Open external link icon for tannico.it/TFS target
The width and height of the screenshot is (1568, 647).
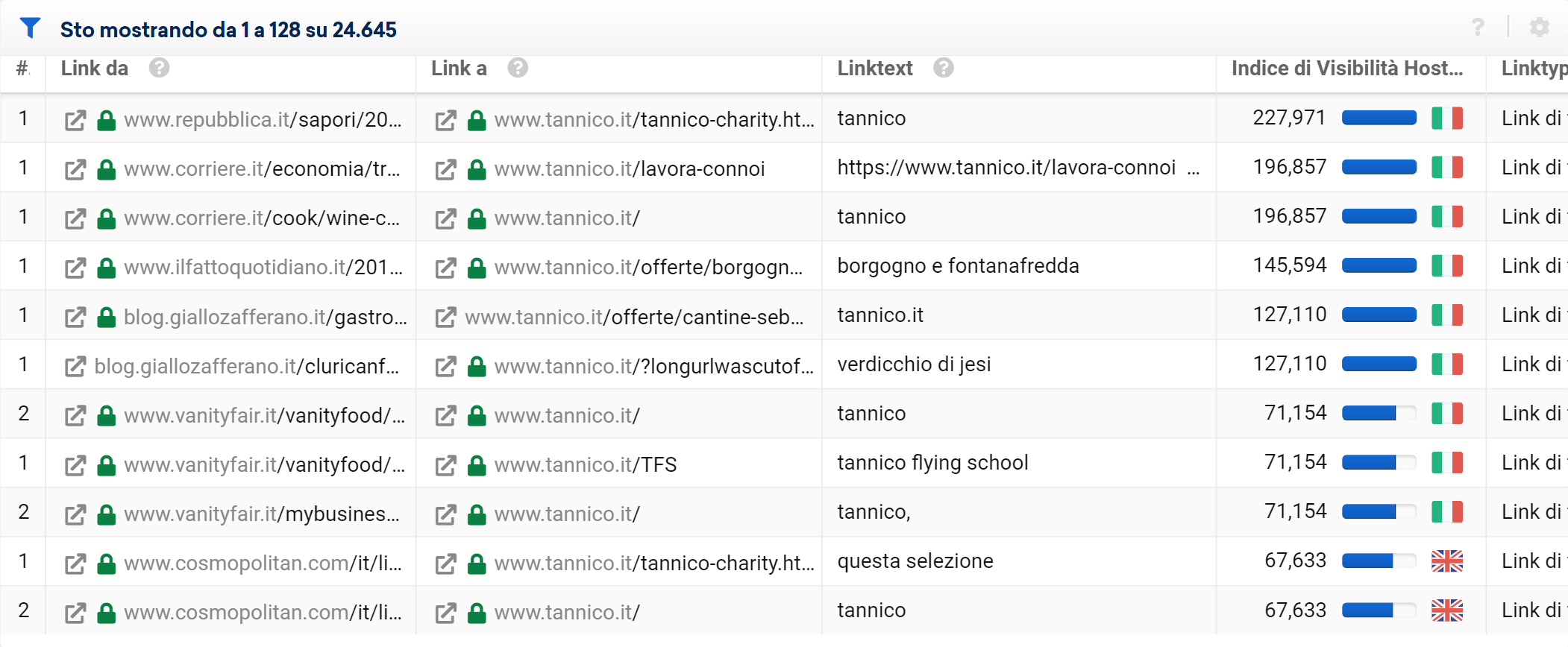click(446, 464)
